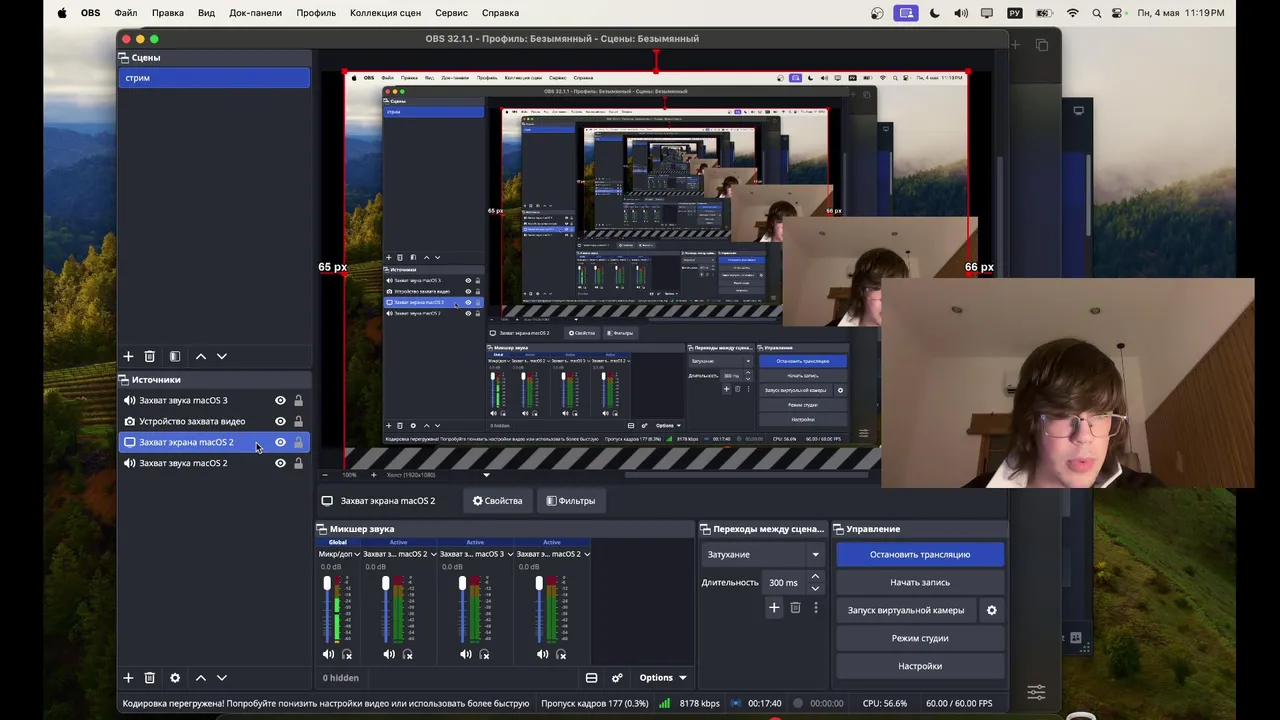Move scene down with arrow icon
The height and width of the screenshot is (720, 1280).
click(222, 356)
